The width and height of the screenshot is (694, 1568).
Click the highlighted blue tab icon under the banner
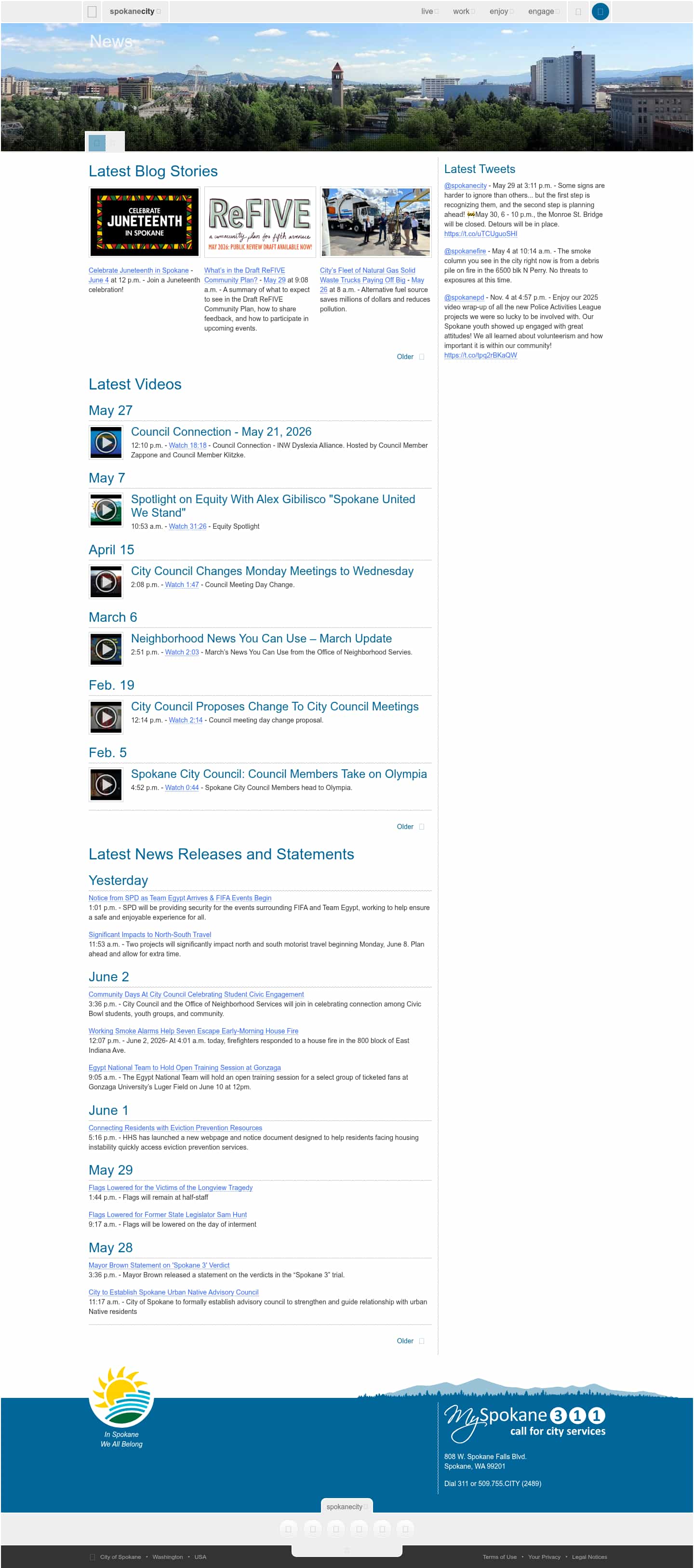point(97,142)
